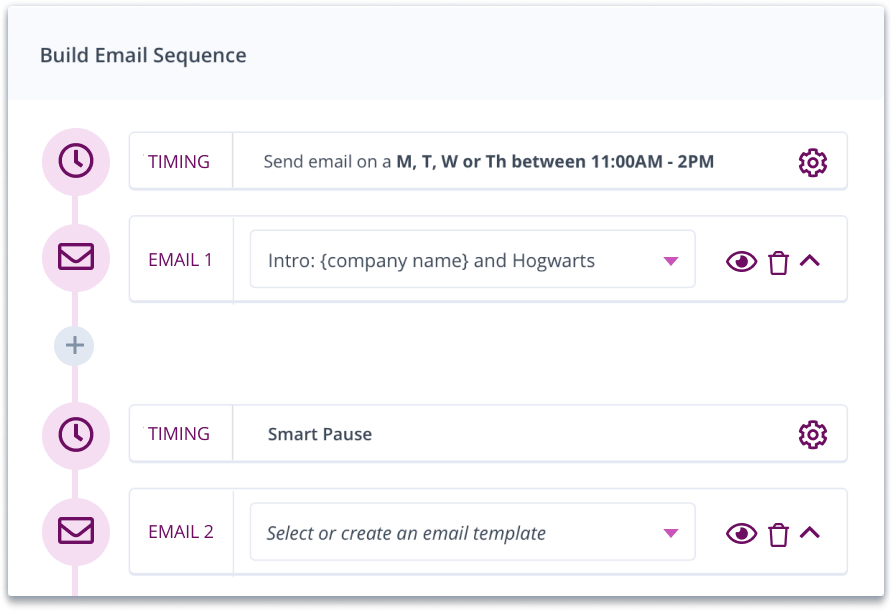892x612 pixels.
Task: Collapse the Email 2 row with the chevron
Action: [810, 533]
